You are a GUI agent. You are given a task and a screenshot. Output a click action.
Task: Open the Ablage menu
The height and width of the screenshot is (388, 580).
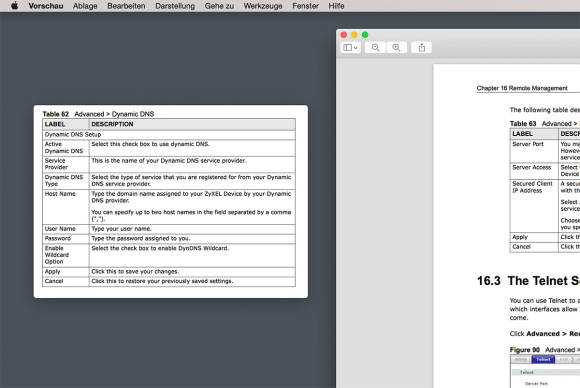click(85, 6)
